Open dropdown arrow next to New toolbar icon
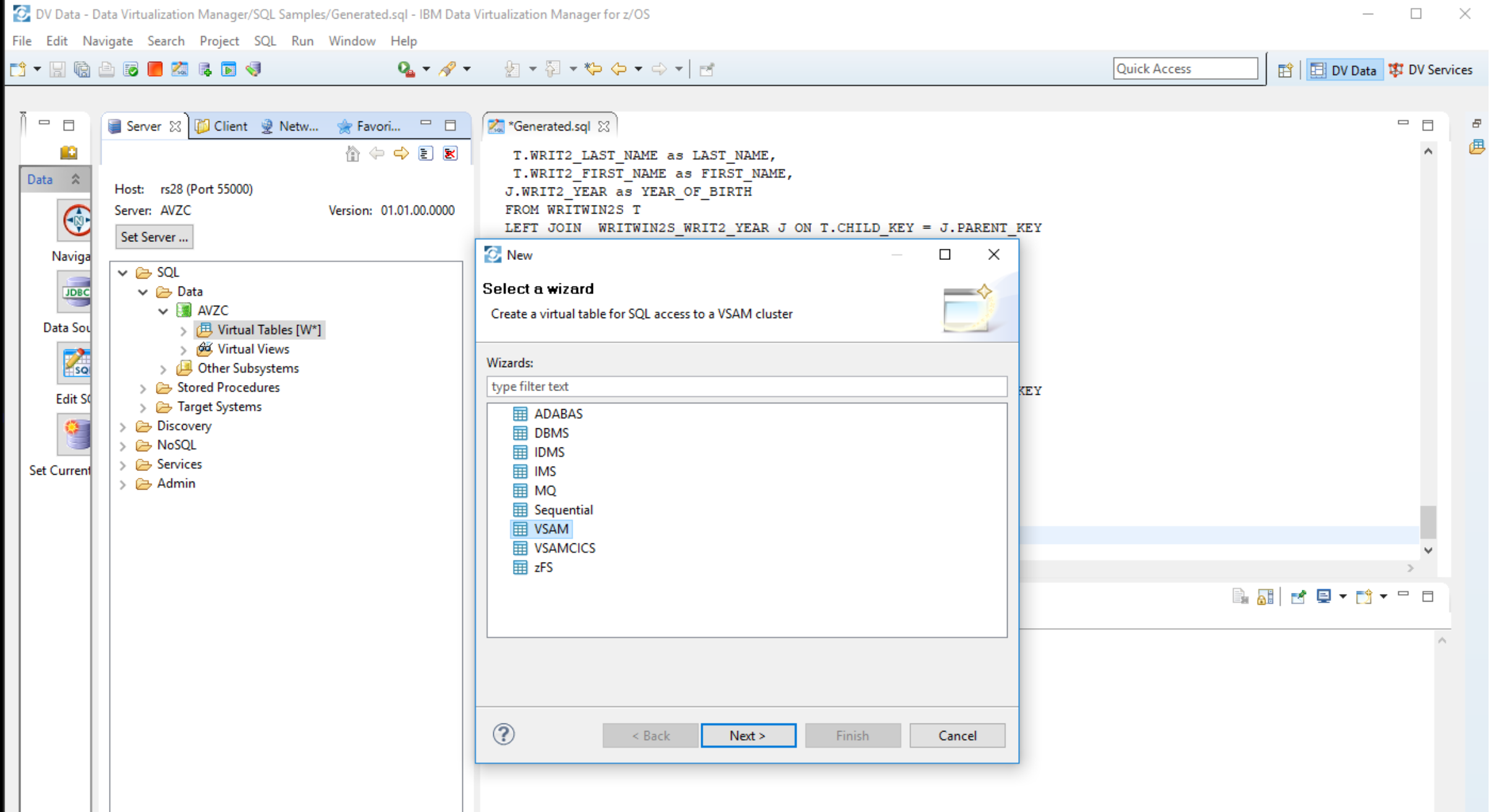This screenshot has height=812, width=1509. pyautogui.click(x=37, y=69)
